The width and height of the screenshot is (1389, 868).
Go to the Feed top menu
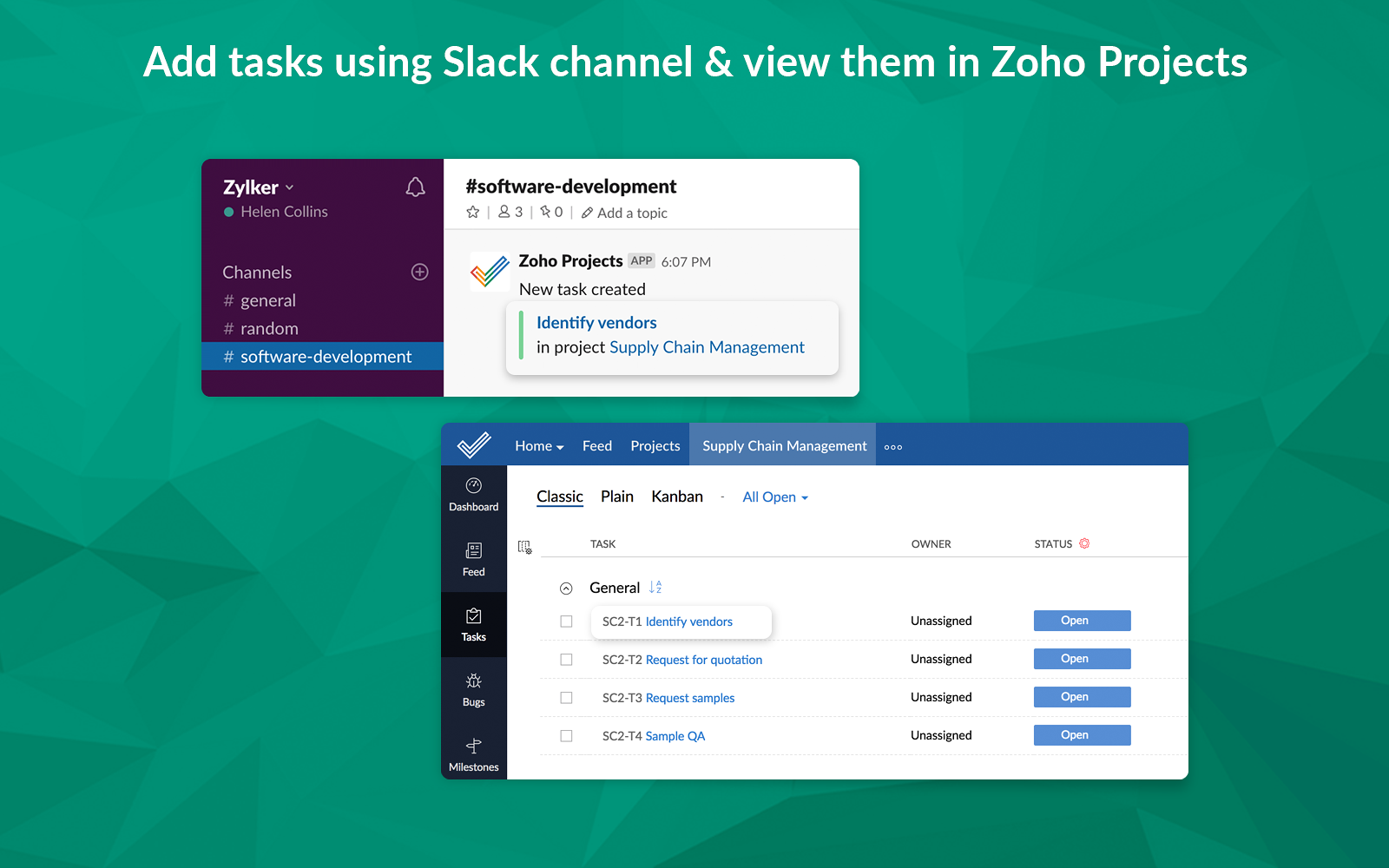pos(597,445)
